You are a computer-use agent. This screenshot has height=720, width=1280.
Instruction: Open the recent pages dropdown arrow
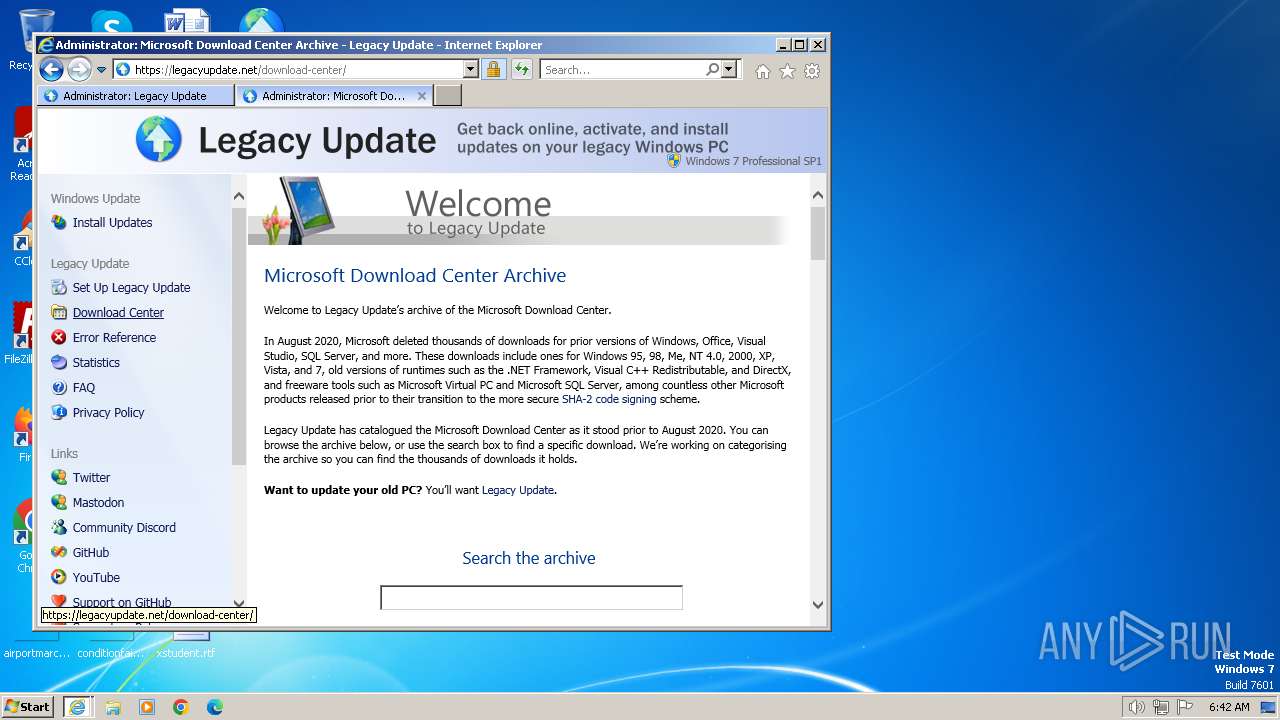[x=101, y=70]
